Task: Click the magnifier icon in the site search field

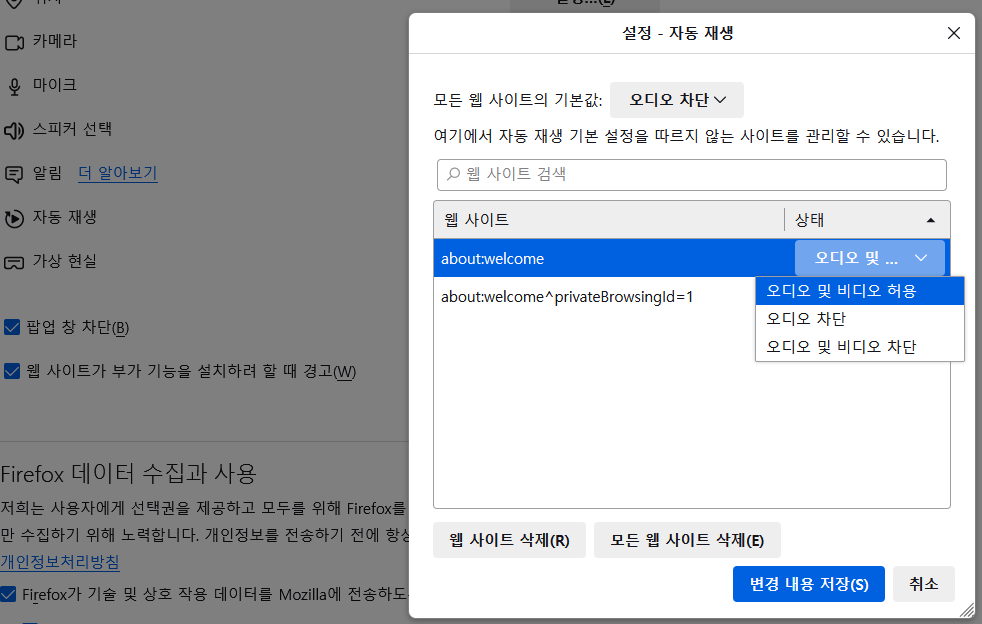Action: coord(453,174)
